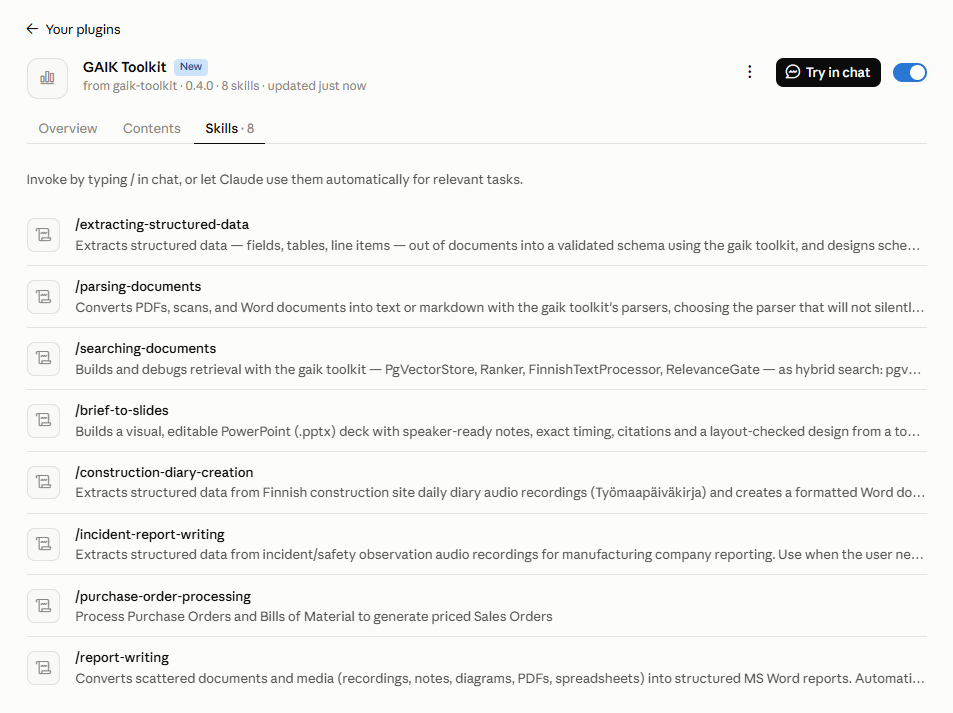Click the parsing-documents skill icon
Image resolution: width=953 pixels, height=713 pixels.
[x=44, y=297]
